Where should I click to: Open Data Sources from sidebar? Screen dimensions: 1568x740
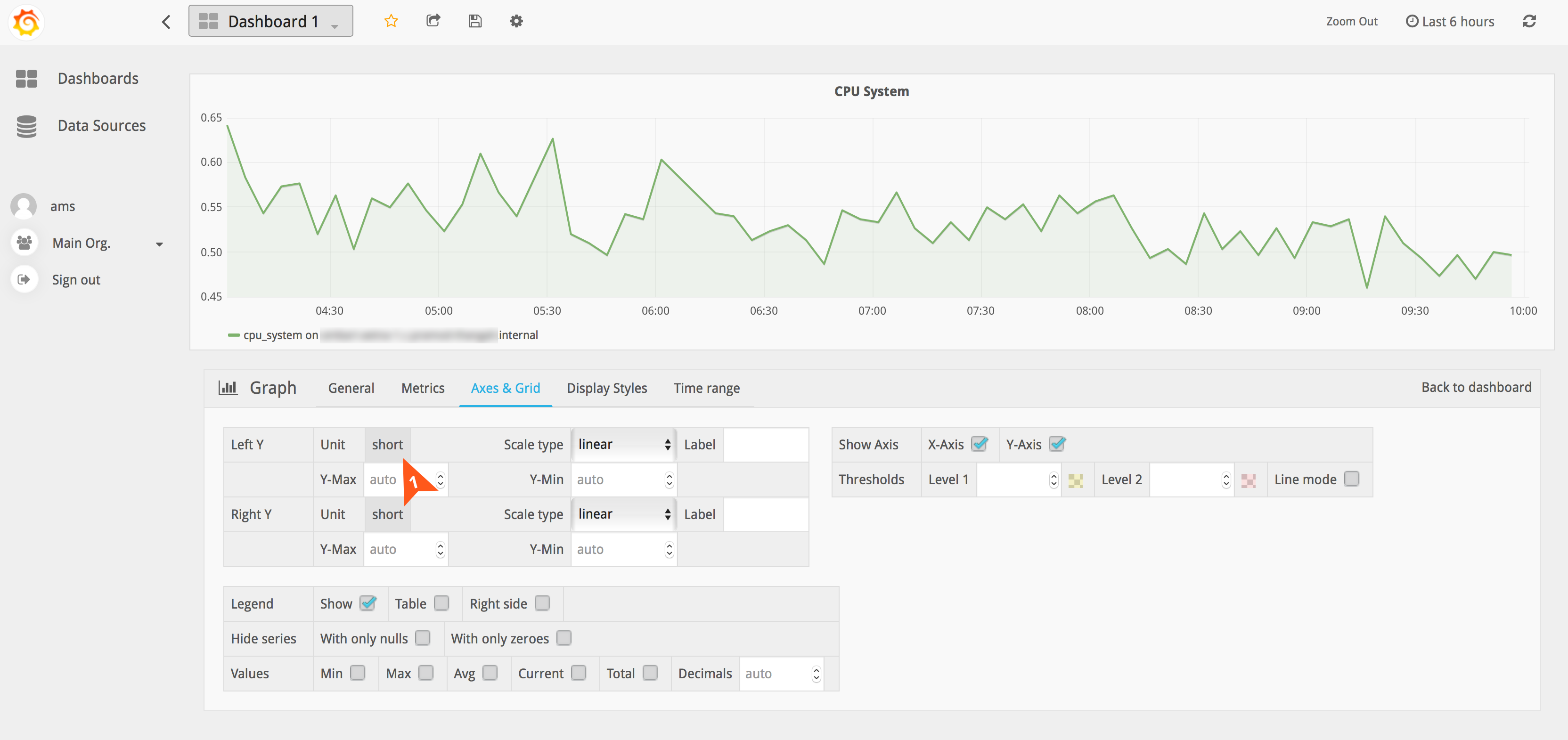coord(101,125)
